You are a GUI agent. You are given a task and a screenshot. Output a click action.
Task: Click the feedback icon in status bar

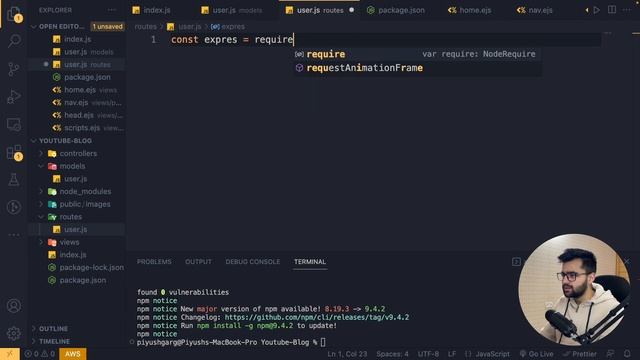(611, 354)
